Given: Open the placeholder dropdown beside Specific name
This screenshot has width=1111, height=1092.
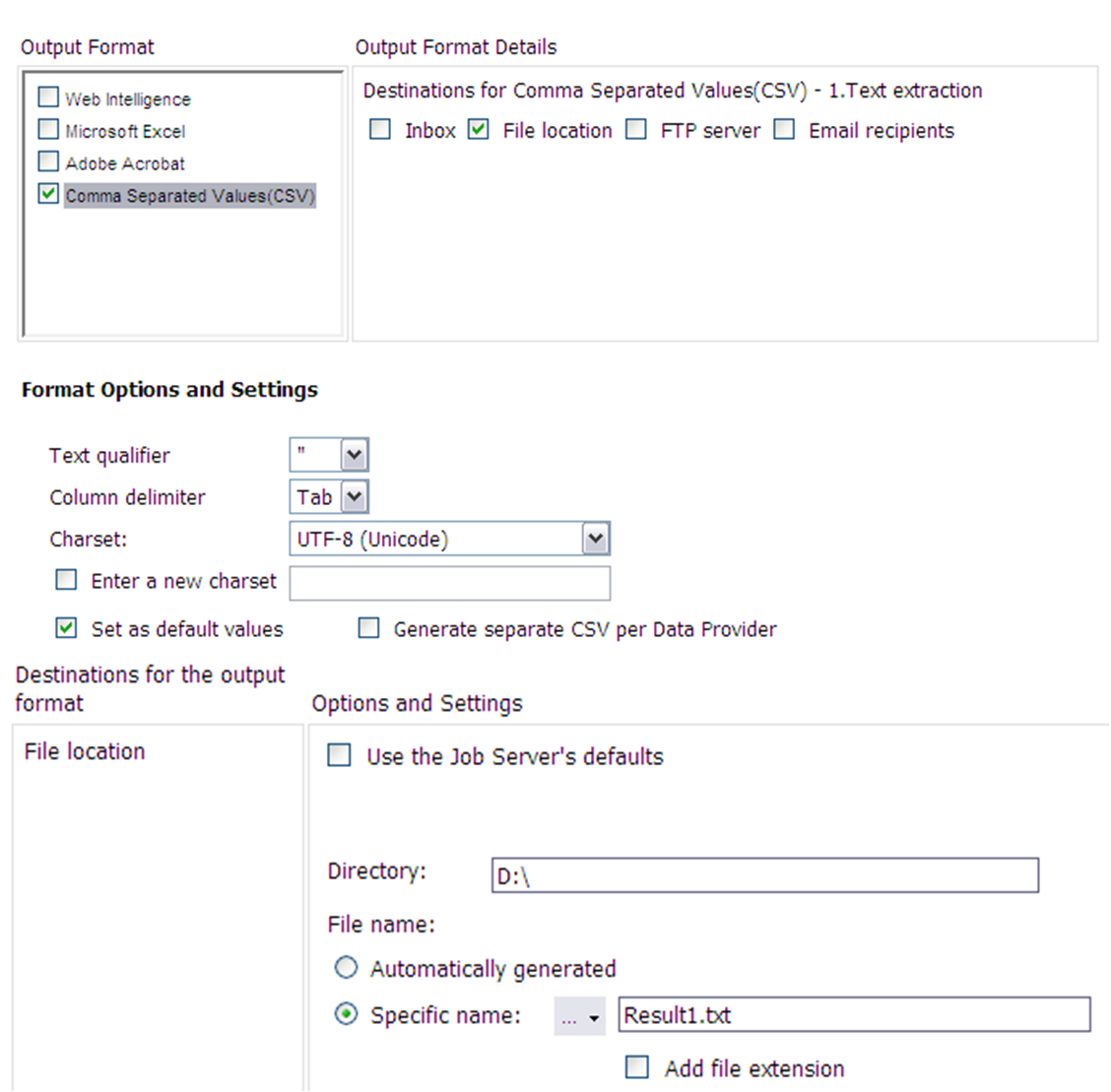Looking at the screenshot, I should (580, 1015).
